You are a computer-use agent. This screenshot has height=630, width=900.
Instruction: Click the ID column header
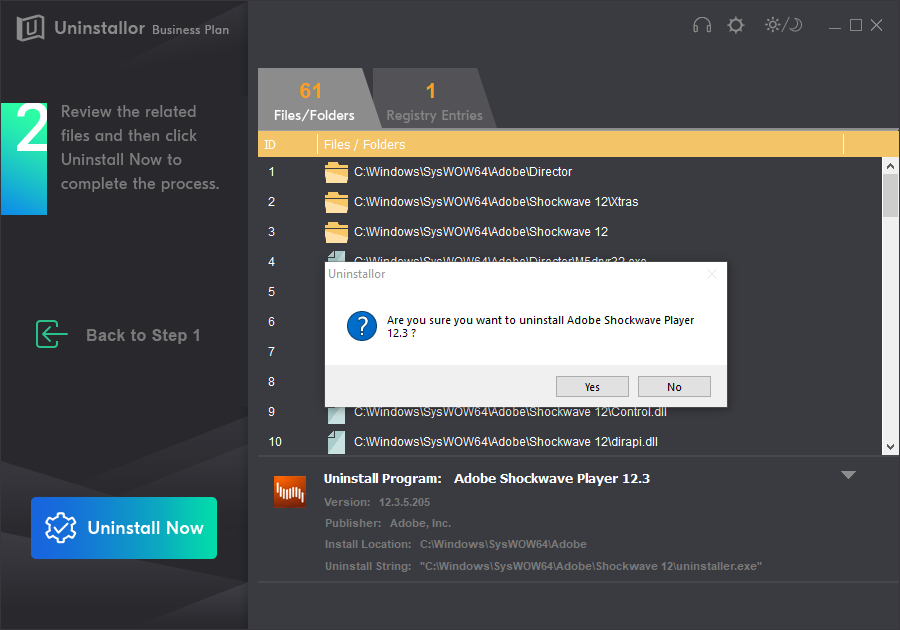point(270,145)
